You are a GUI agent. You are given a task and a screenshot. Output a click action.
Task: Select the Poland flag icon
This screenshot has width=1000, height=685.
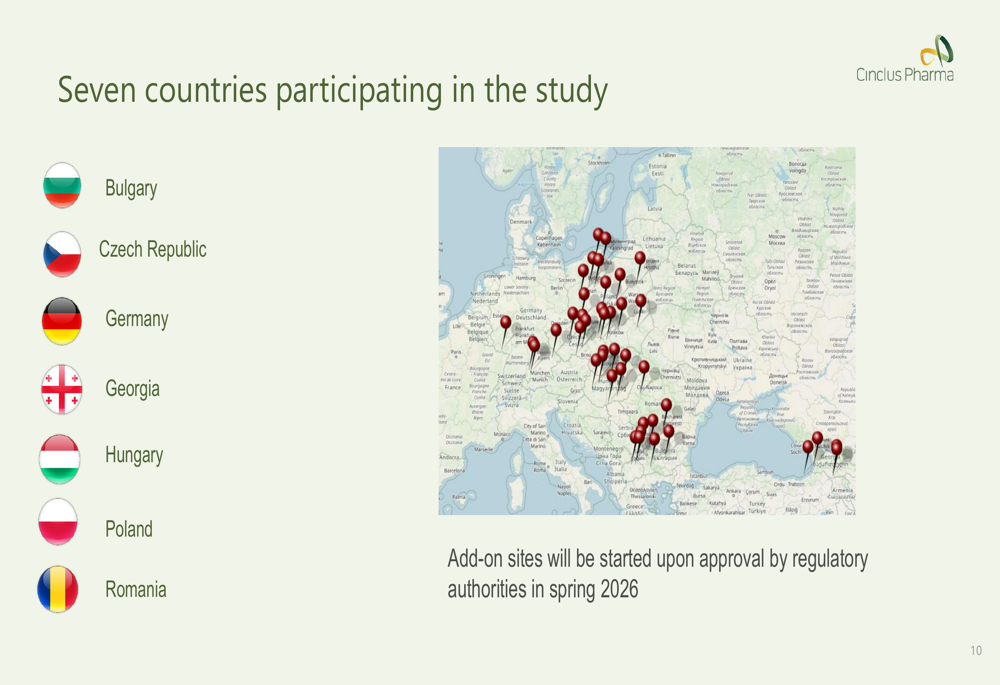click(x=58, y=523)
